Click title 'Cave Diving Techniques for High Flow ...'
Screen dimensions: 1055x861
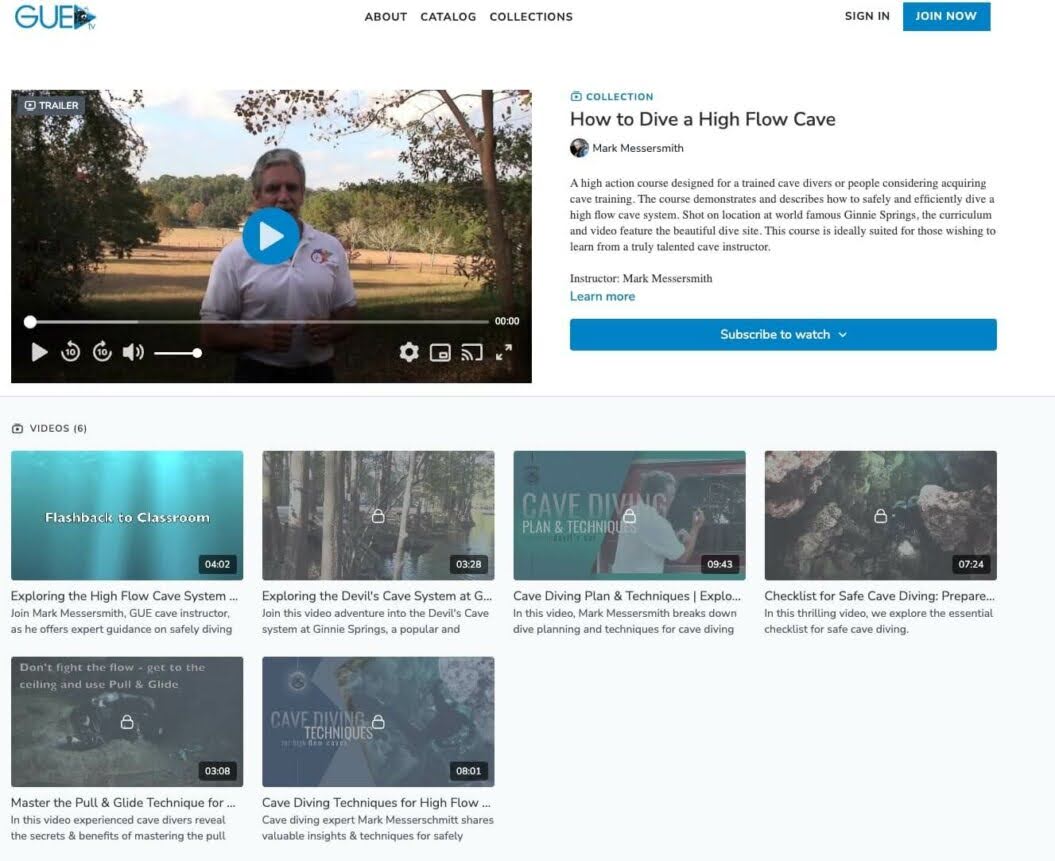click(376, 802)
